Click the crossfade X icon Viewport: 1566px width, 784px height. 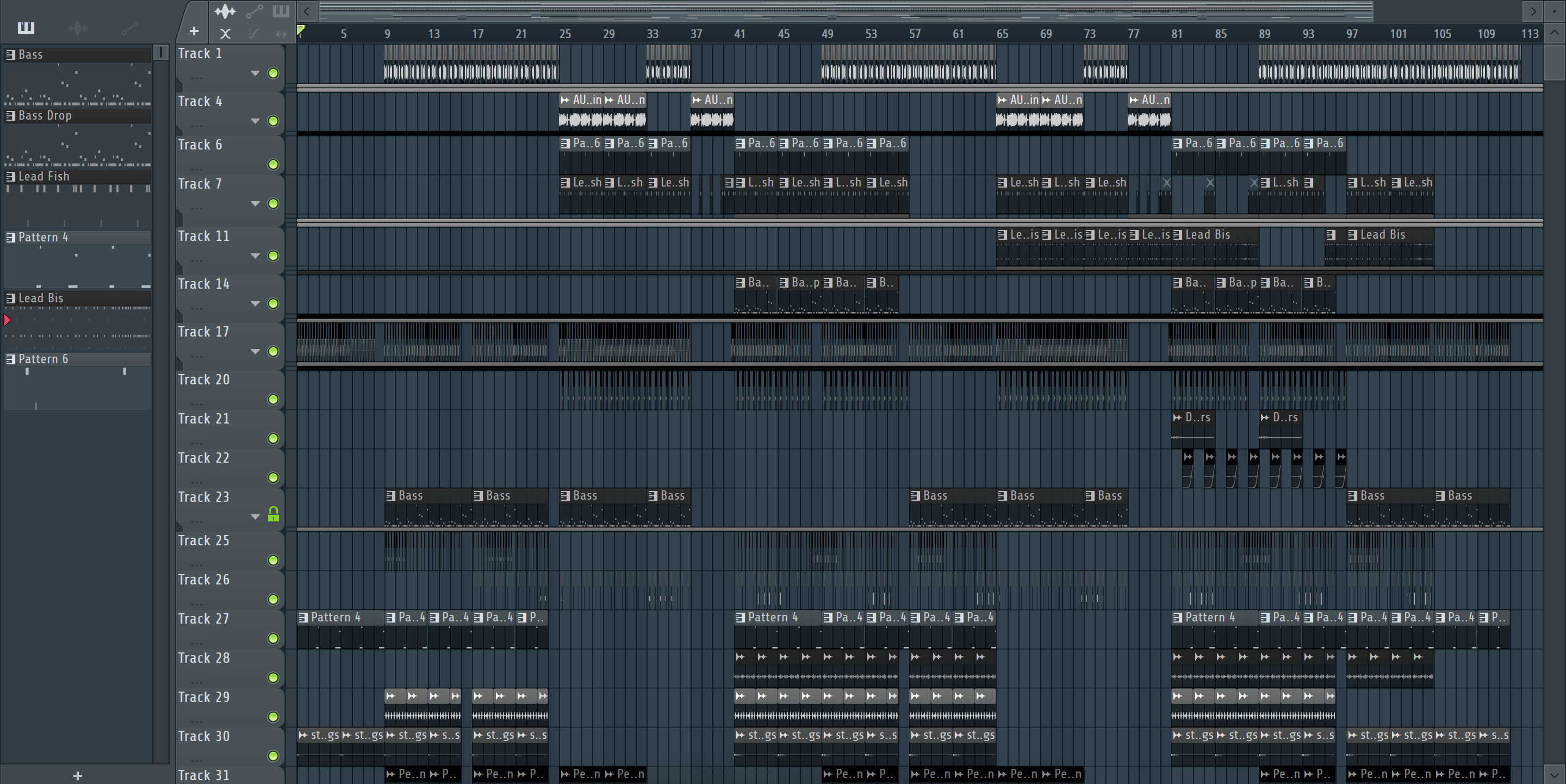[x=225, y=34]
